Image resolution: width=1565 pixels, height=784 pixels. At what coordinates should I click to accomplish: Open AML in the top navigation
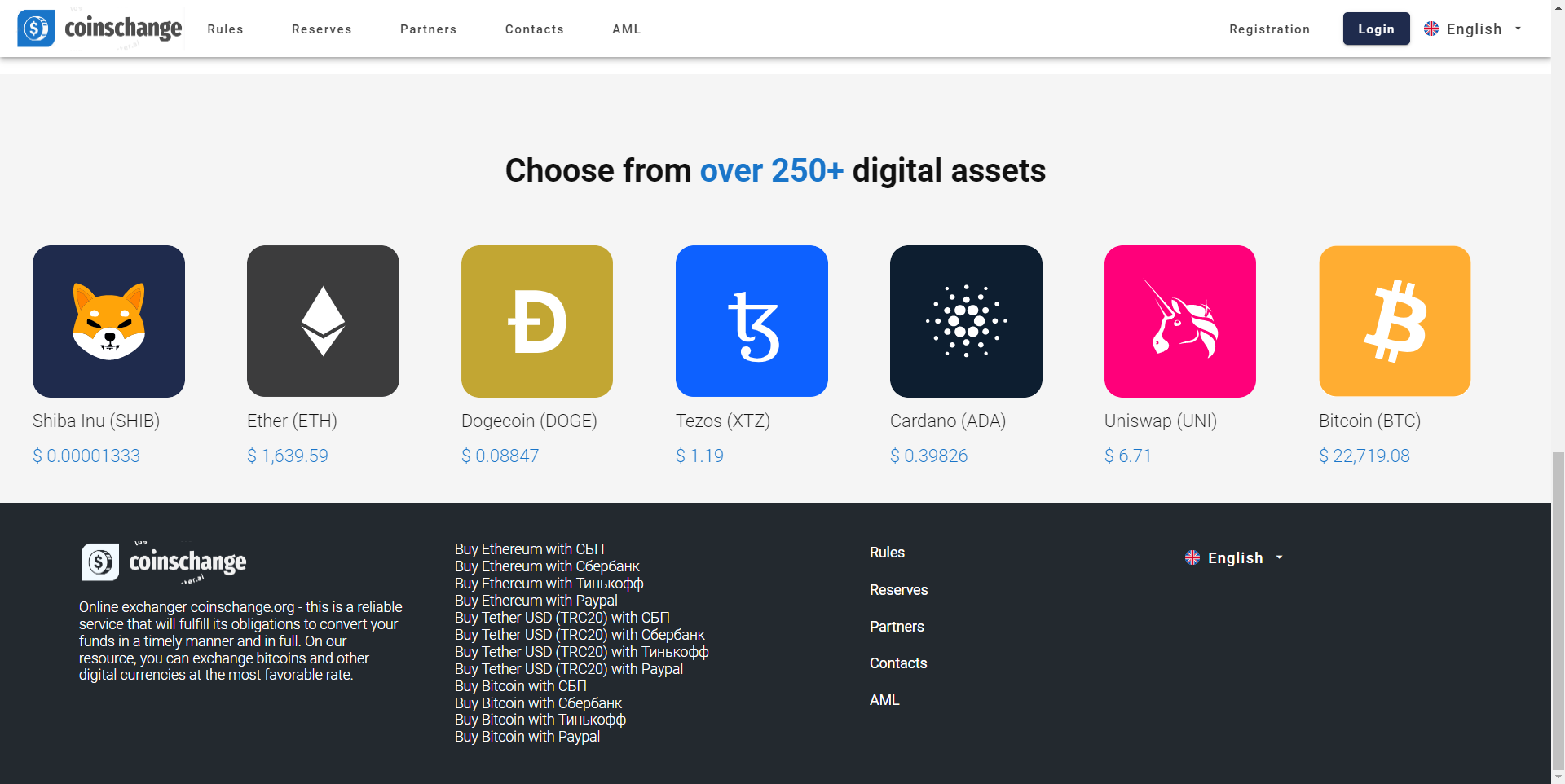point(627,29)
